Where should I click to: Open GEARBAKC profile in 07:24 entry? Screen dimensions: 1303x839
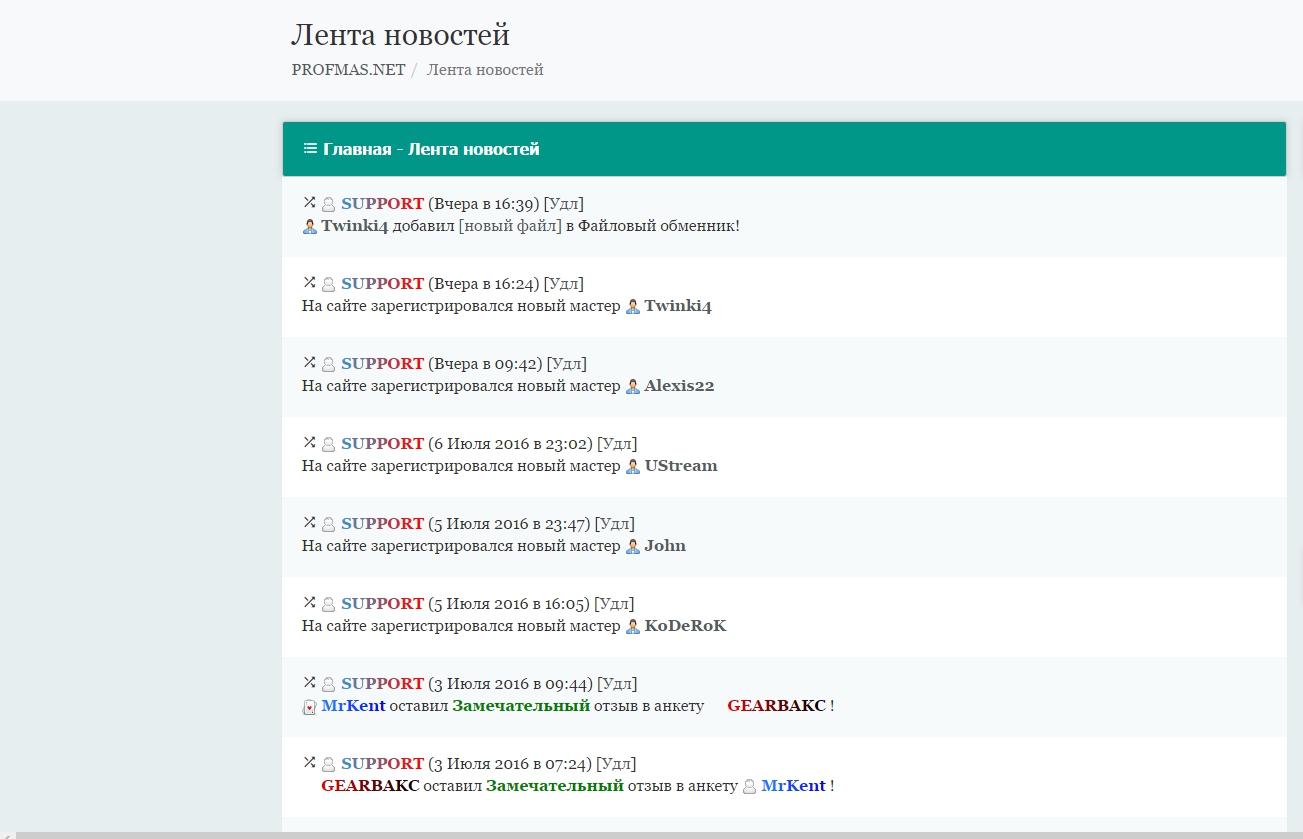pyautogui.click(x=370, y=786)
